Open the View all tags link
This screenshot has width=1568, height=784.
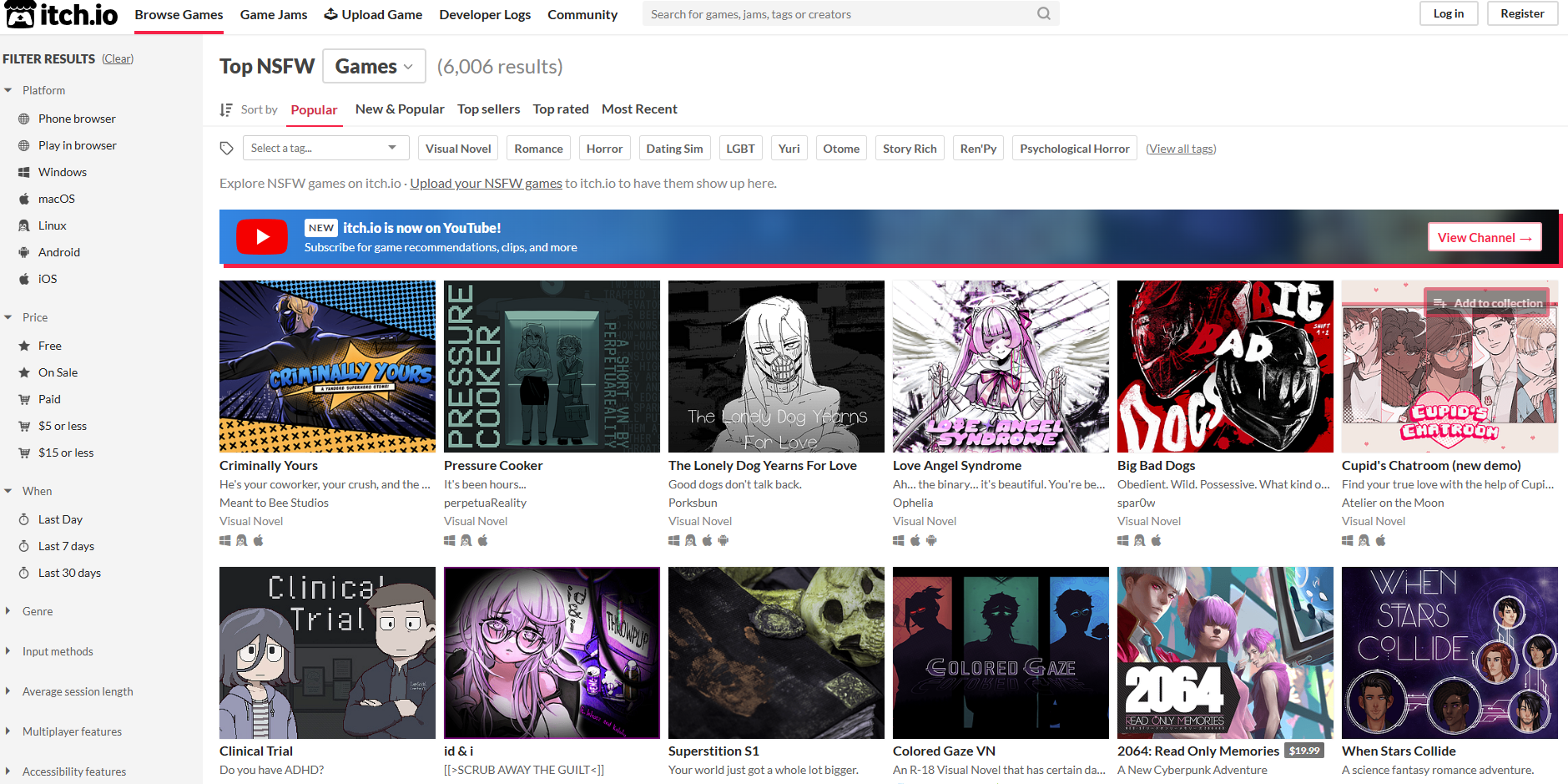1181,149
